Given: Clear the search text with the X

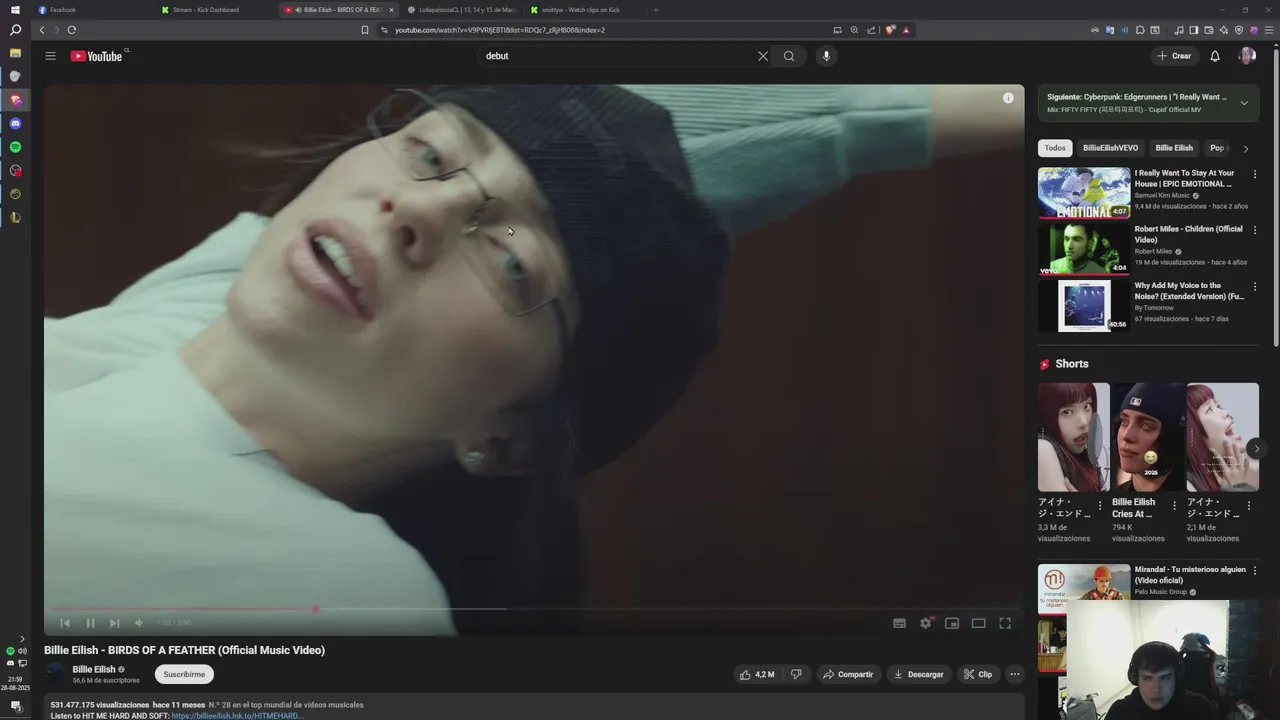Looking at the screenshot, I should (x=763, y=56).
